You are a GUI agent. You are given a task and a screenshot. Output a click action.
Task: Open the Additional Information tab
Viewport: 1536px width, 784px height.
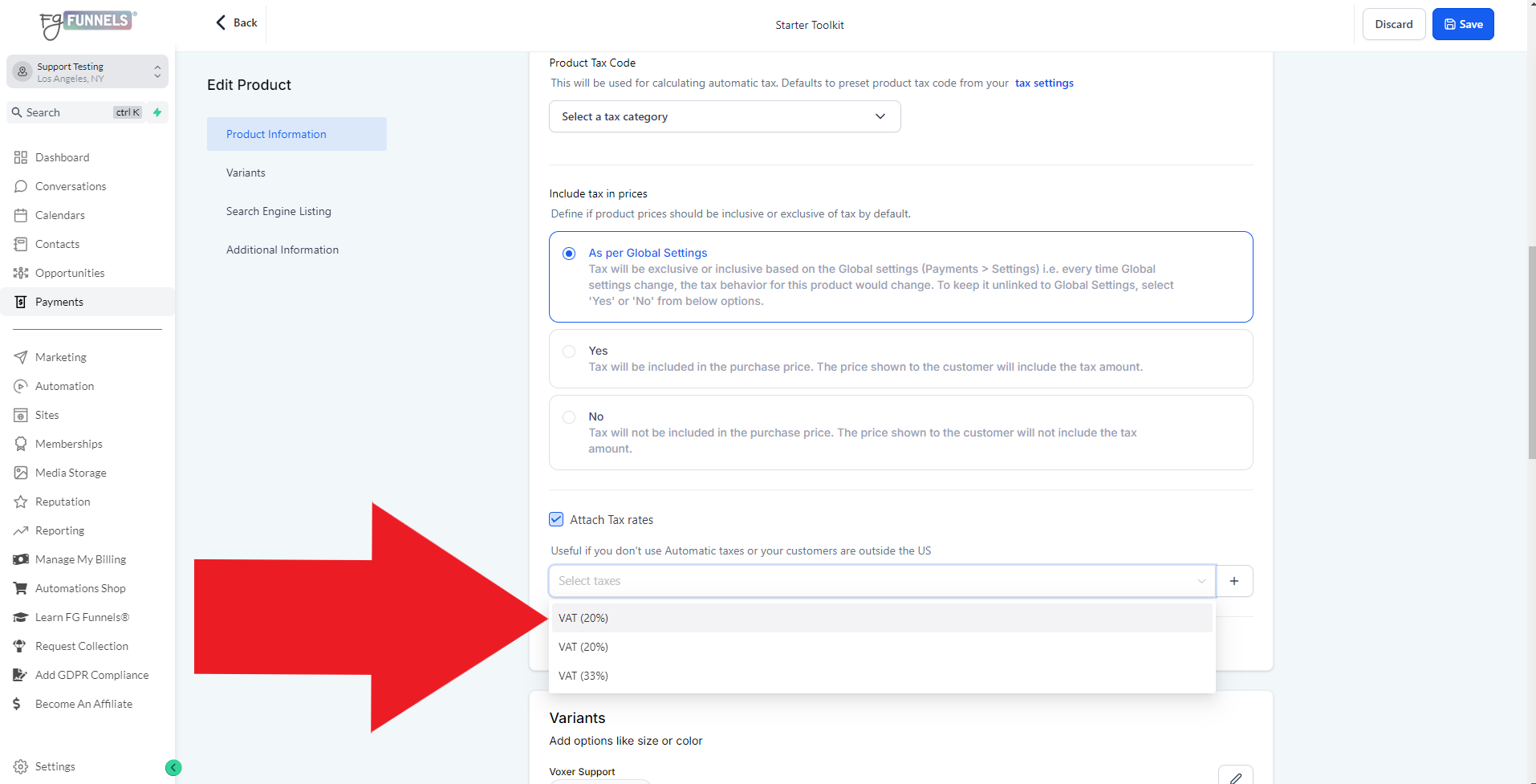[x=282, y=250]
